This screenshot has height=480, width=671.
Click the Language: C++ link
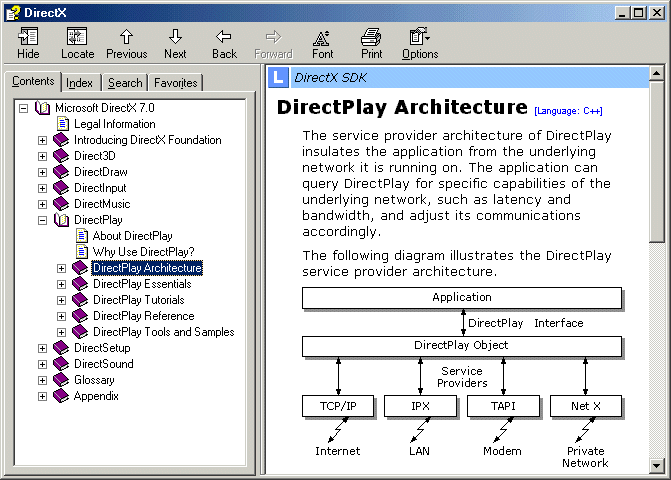pos(568,110)
